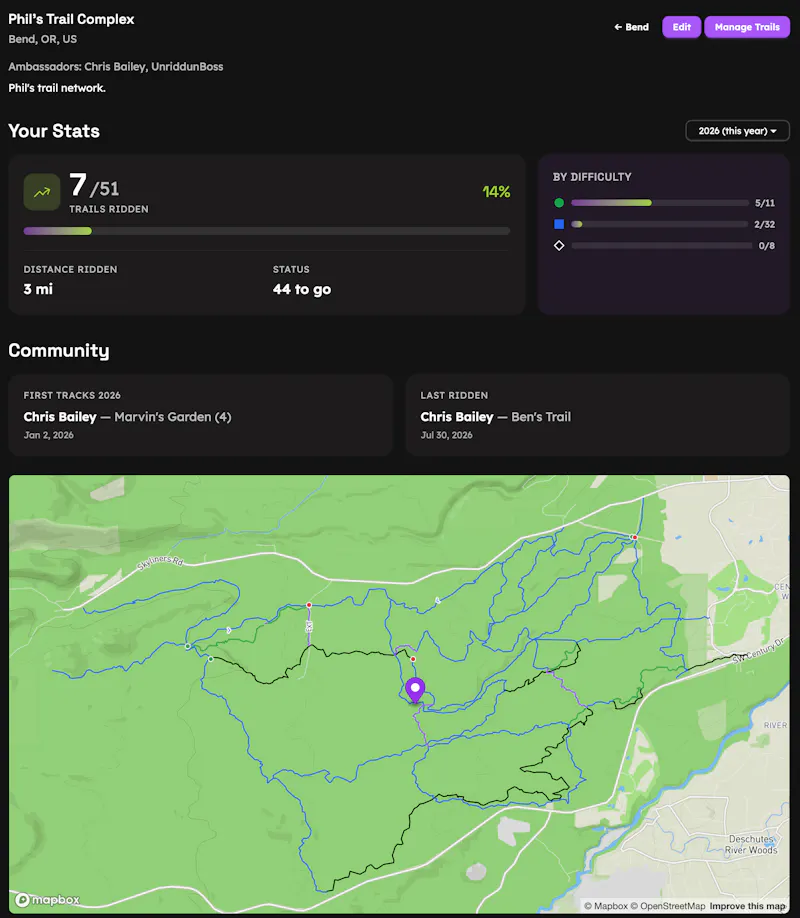Click the green circle easy difficulty icon
This screenshot has height=918, width=800.
click(559, 203)
